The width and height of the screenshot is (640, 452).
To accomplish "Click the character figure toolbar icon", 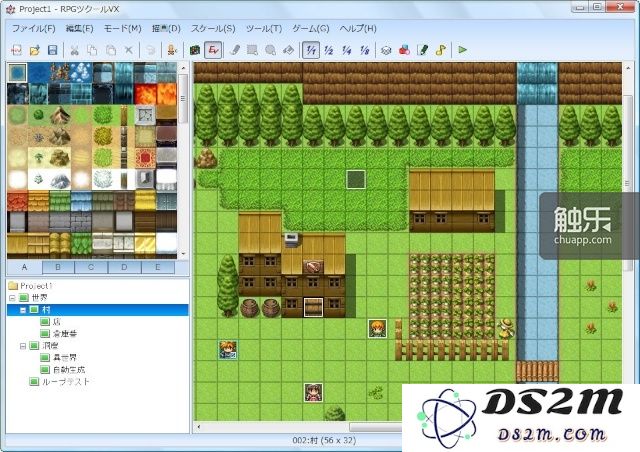I will point(172,50).
